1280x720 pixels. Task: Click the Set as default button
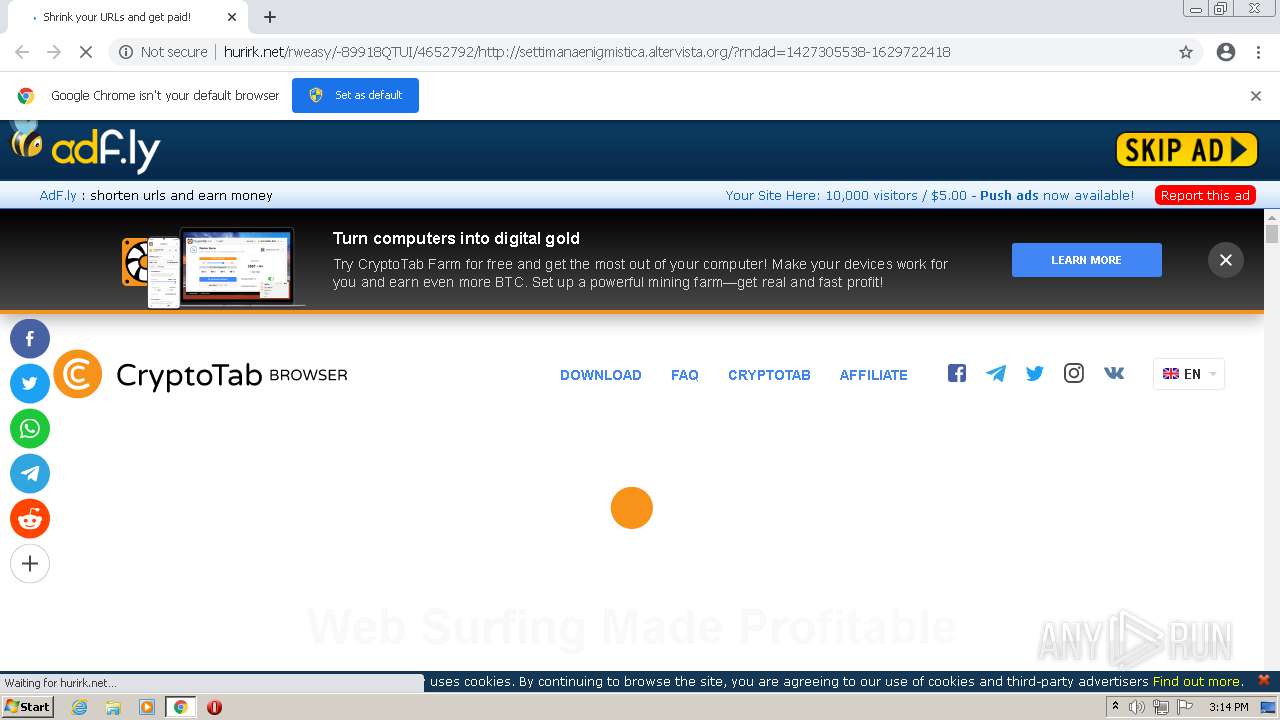click(355, 95)
